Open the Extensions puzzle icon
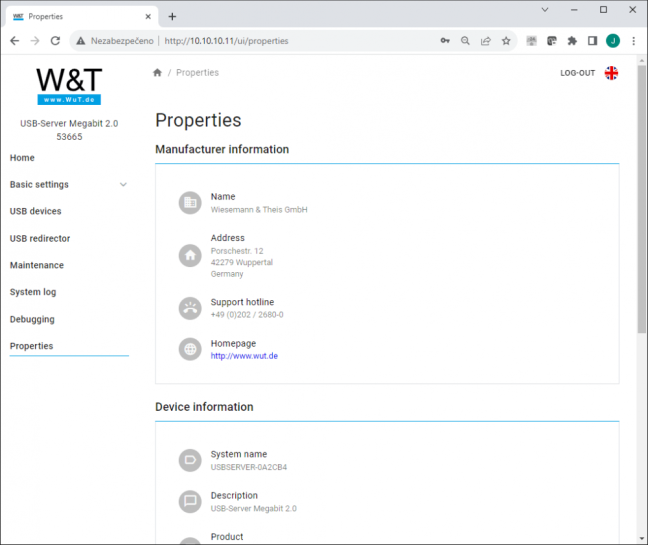The image size is (648, 545). point(572,40)
